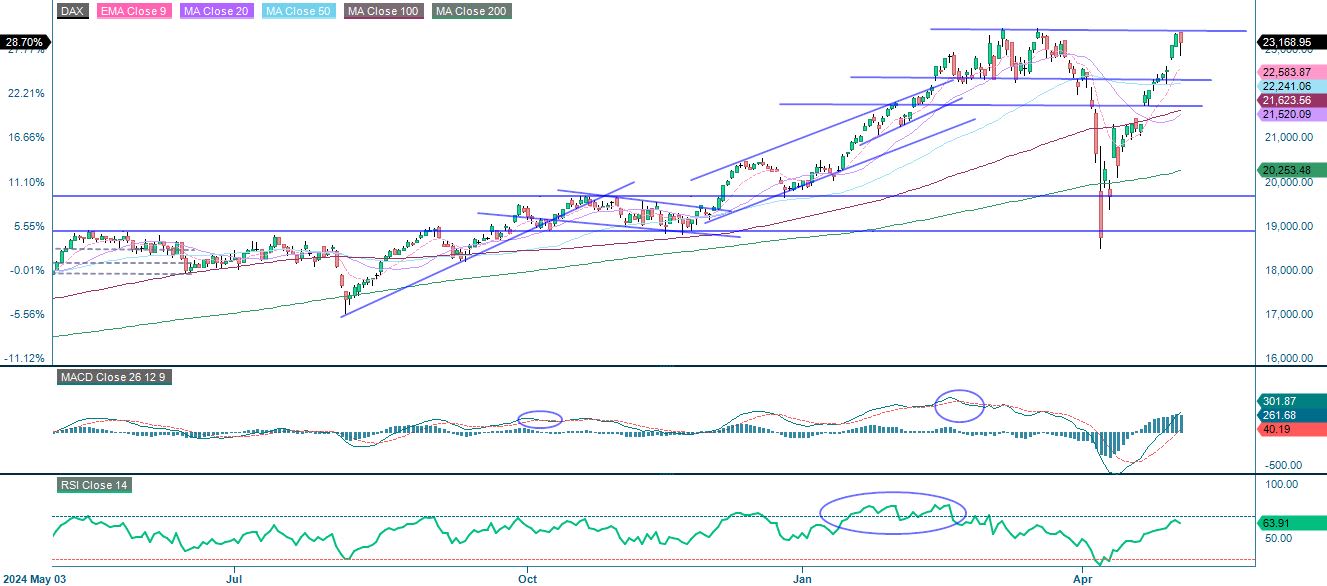Open the RSI Close 14 indicator label
This screenshot has width=1327, height=586.
94,486
